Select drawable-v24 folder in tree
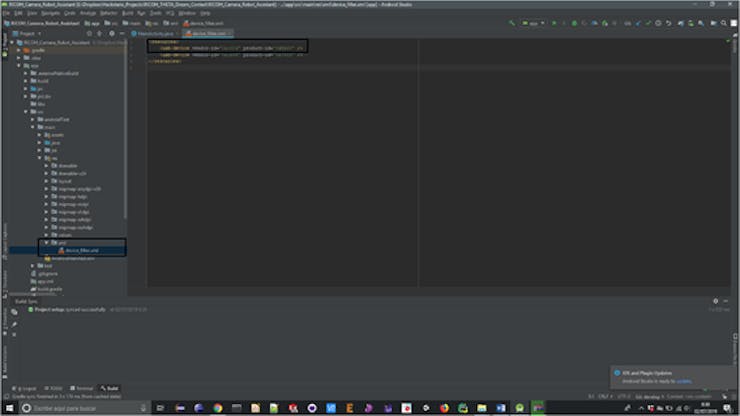740x416 pixels. (69, 174)
